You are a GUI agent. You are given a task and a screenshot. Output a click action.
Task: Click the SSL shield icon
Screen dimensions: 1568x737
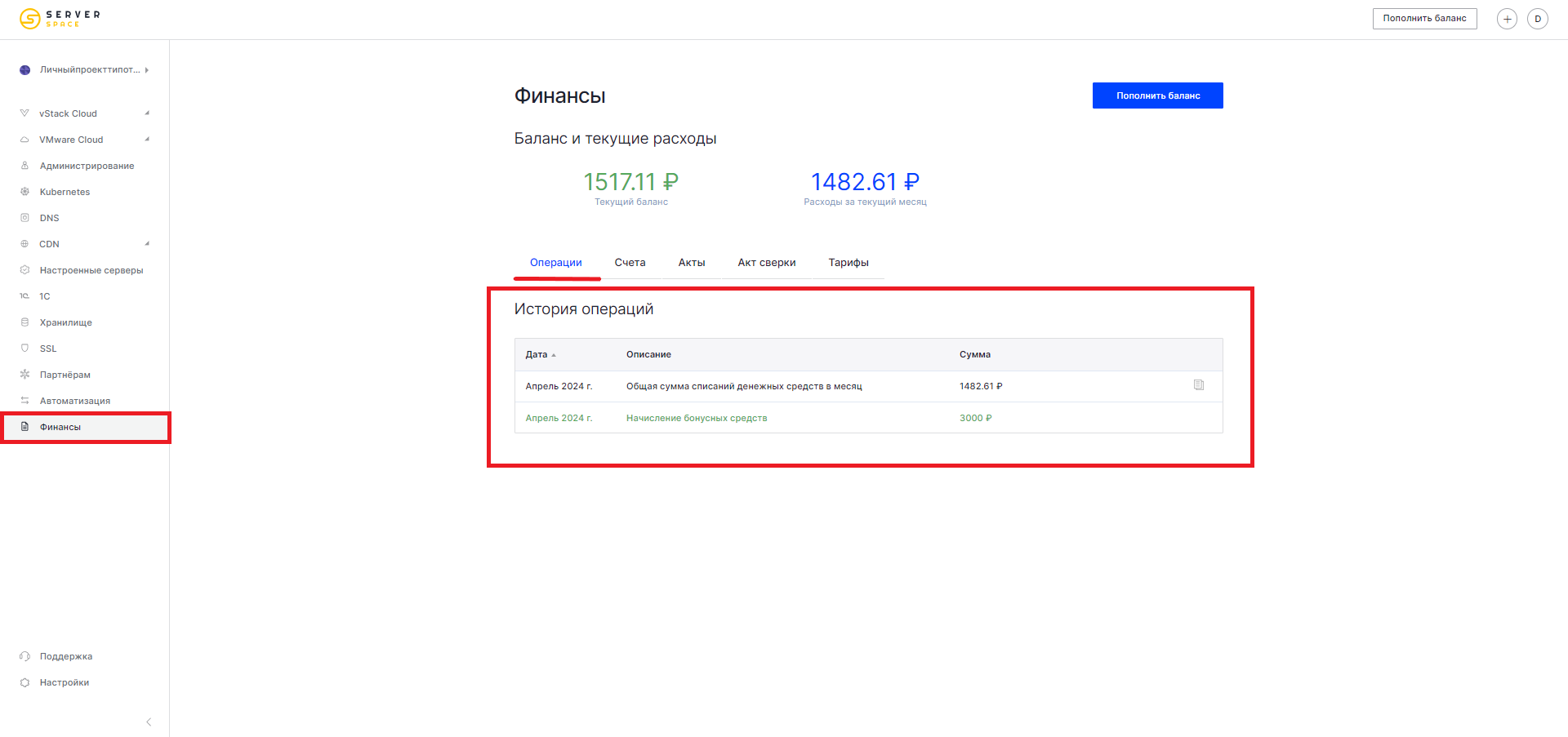(24, 349)
